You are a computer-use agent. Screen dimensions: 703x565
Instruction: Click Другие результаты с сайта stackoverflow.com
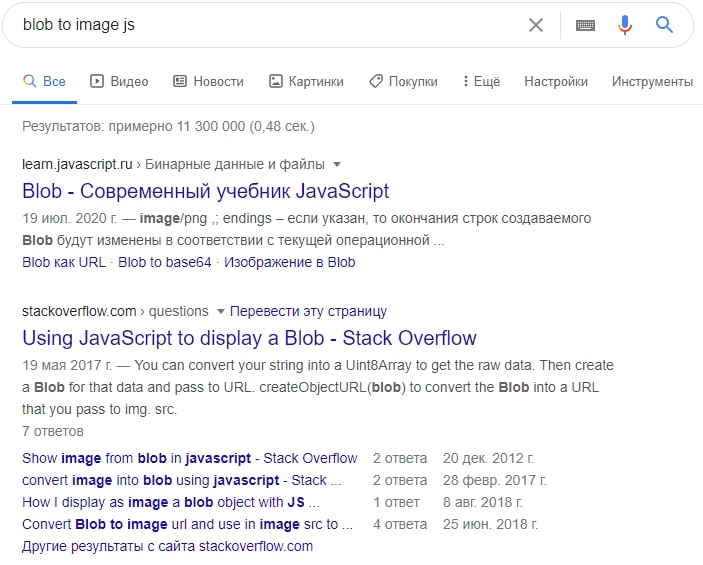coord(168,547)
